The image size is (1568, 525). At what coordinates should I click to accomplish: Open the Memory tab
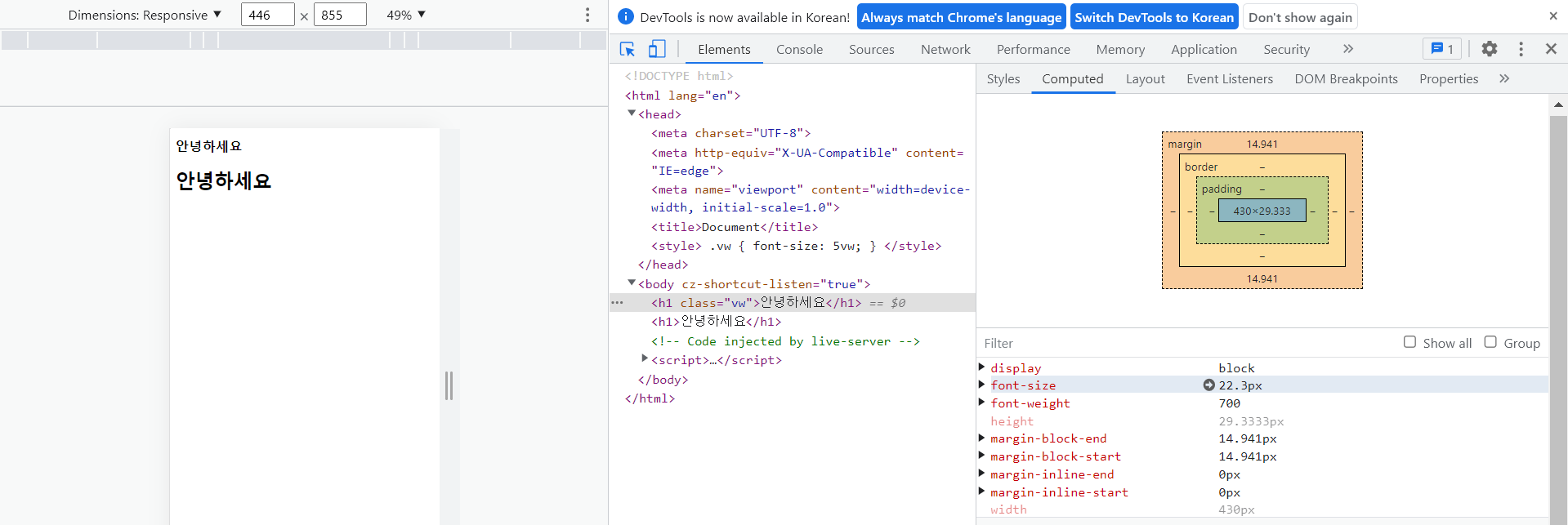click(x=1120, y=50)
